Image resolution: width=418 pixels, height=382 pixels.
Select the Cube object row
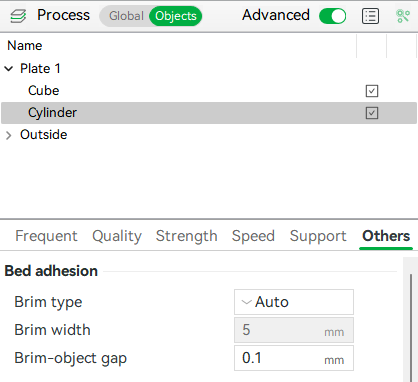tap(209, 91)
